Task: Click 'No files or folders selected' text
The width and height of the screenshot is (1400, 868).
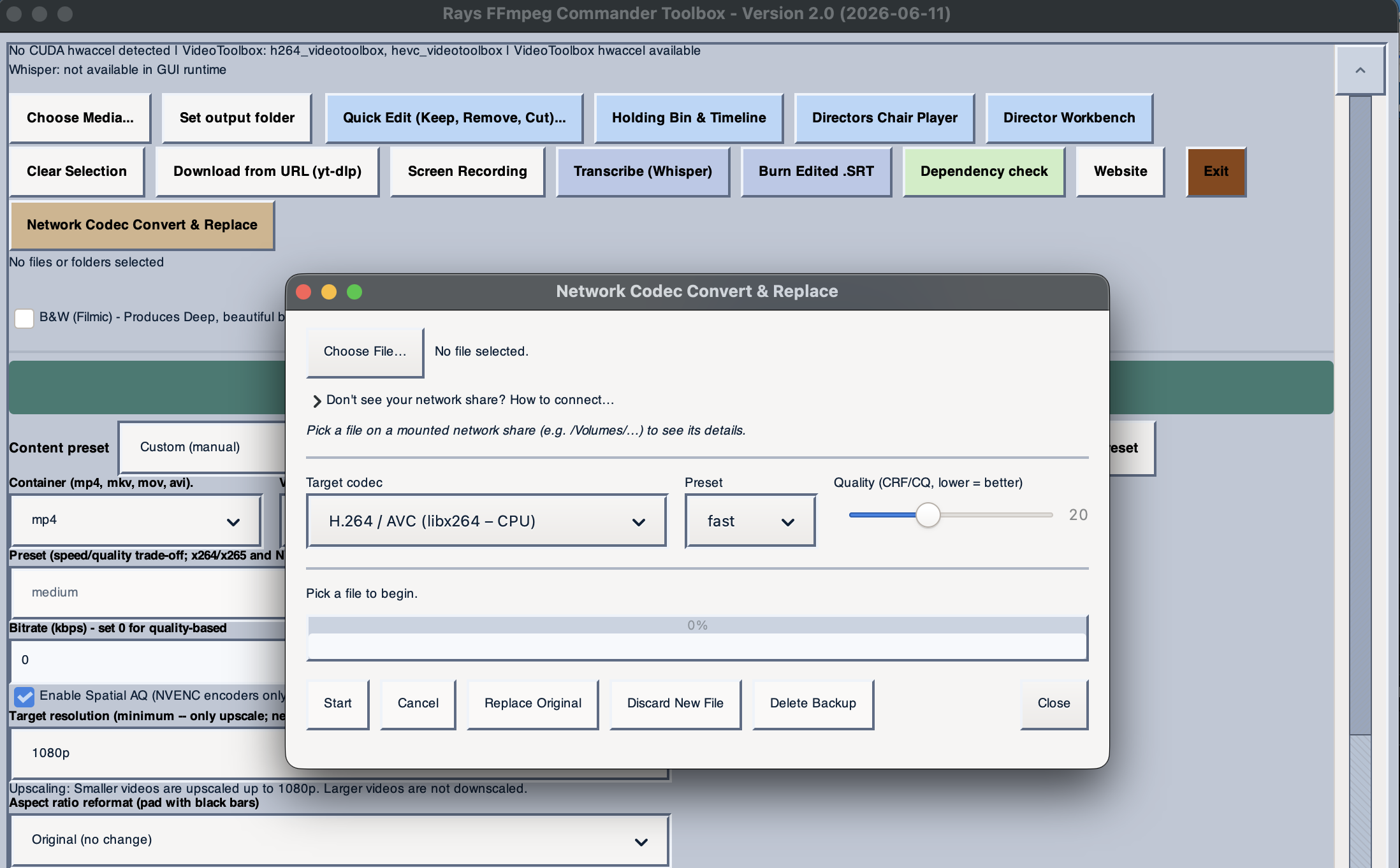Action: click(x=86, y=263)
